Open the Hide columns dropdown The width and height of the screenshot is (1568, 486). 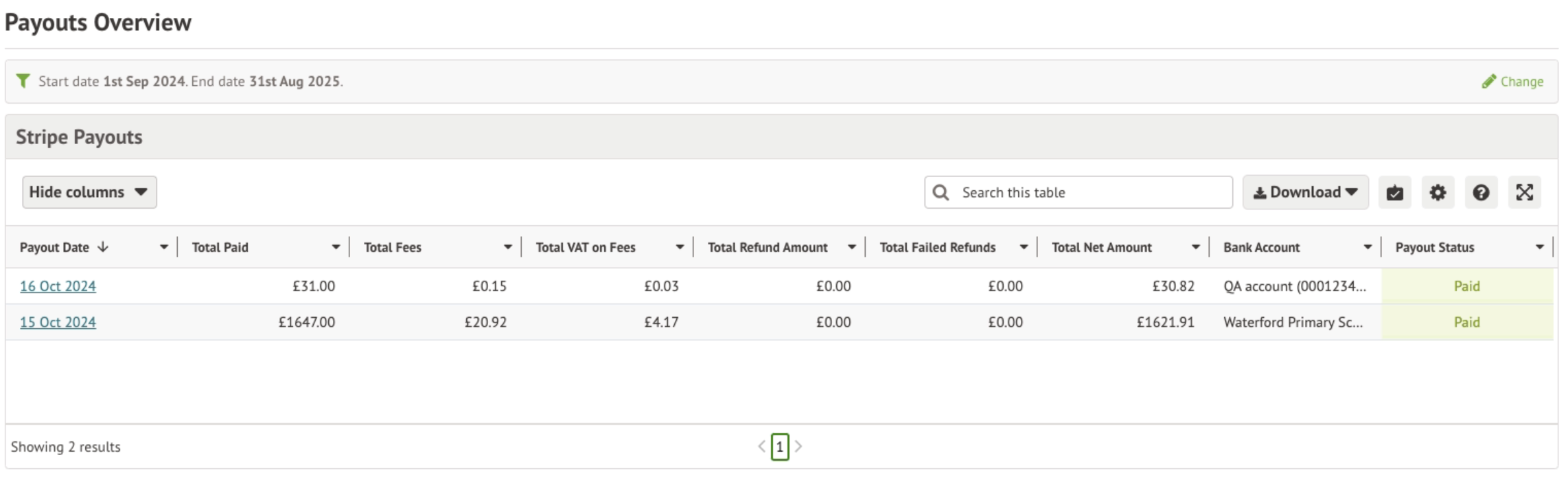(89, 192)
